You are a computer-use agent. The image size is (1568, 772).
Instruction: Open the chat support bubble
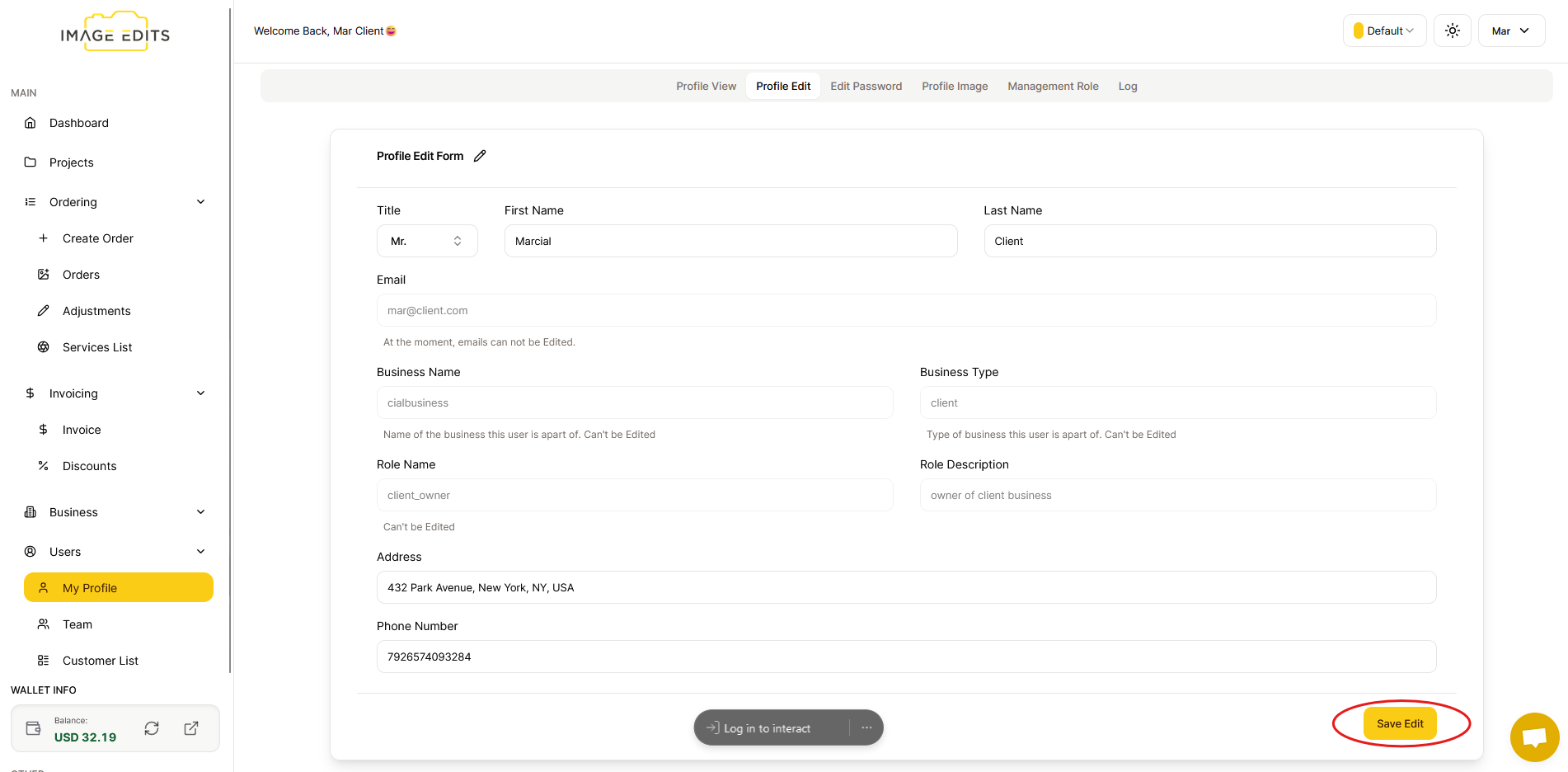tap(1533, 737)
